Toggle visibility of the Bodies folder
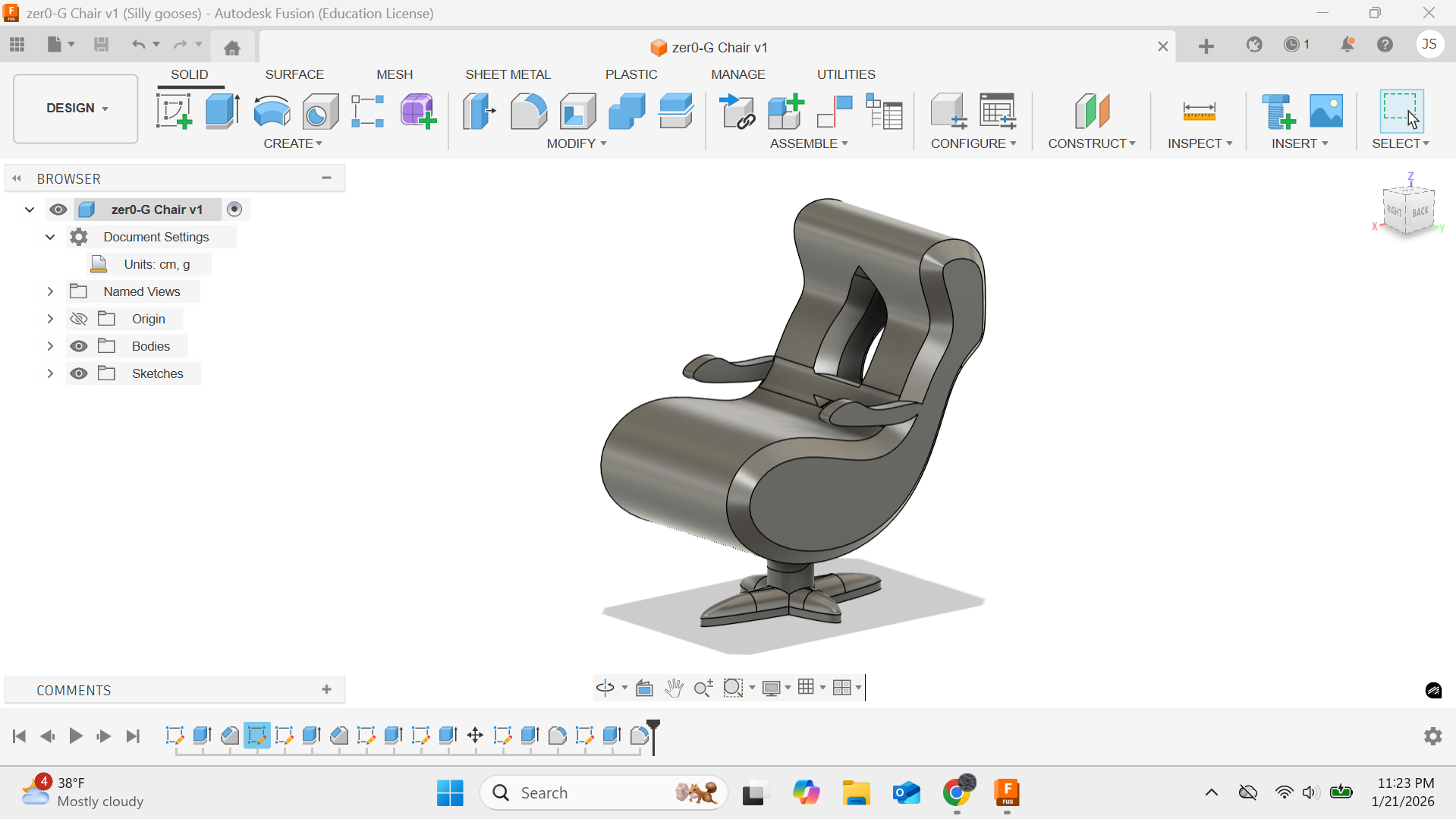 click(78, 345)
